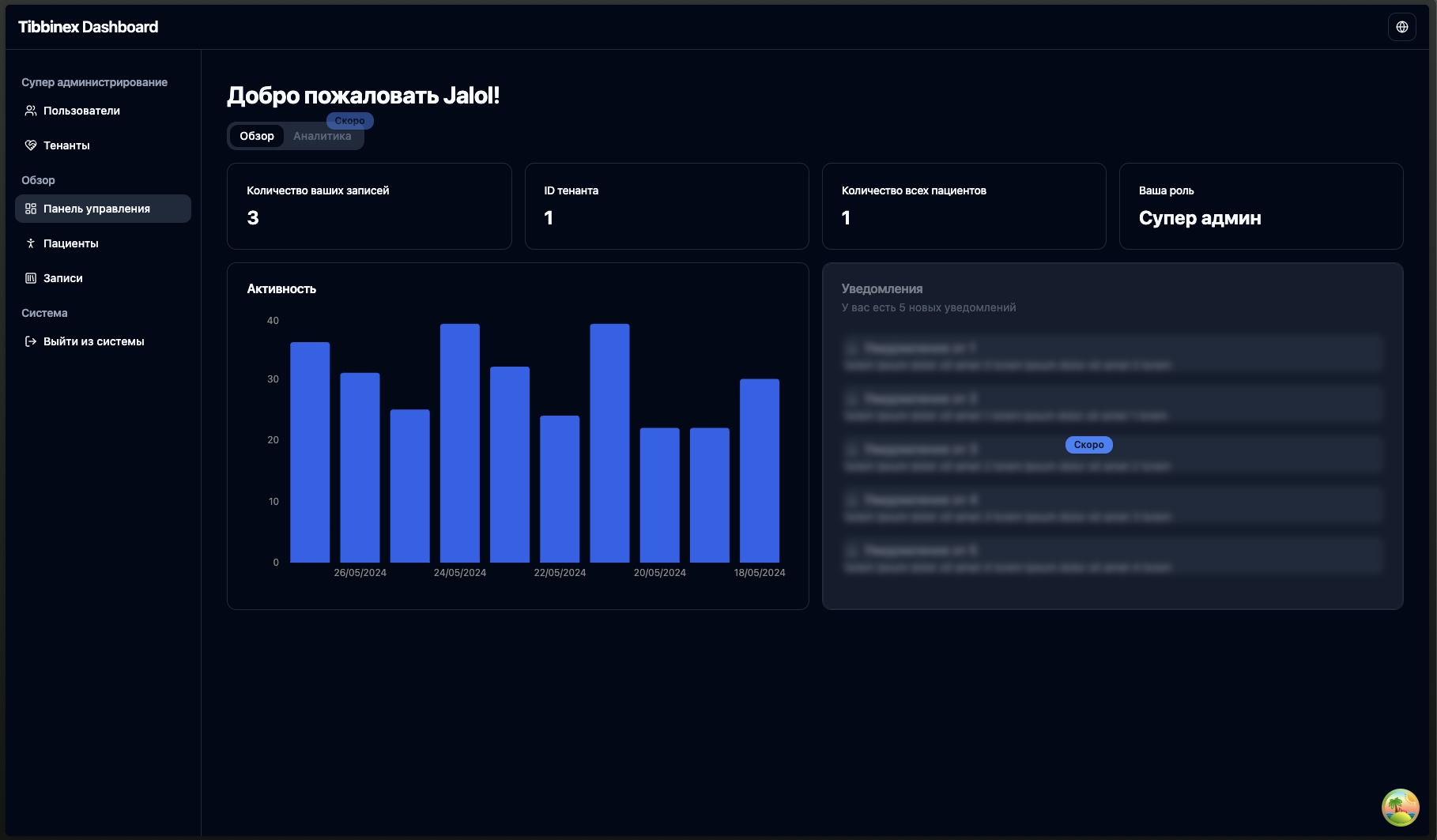Click the 24/05/2024 axis label
1437x840 pixels.
460,573
